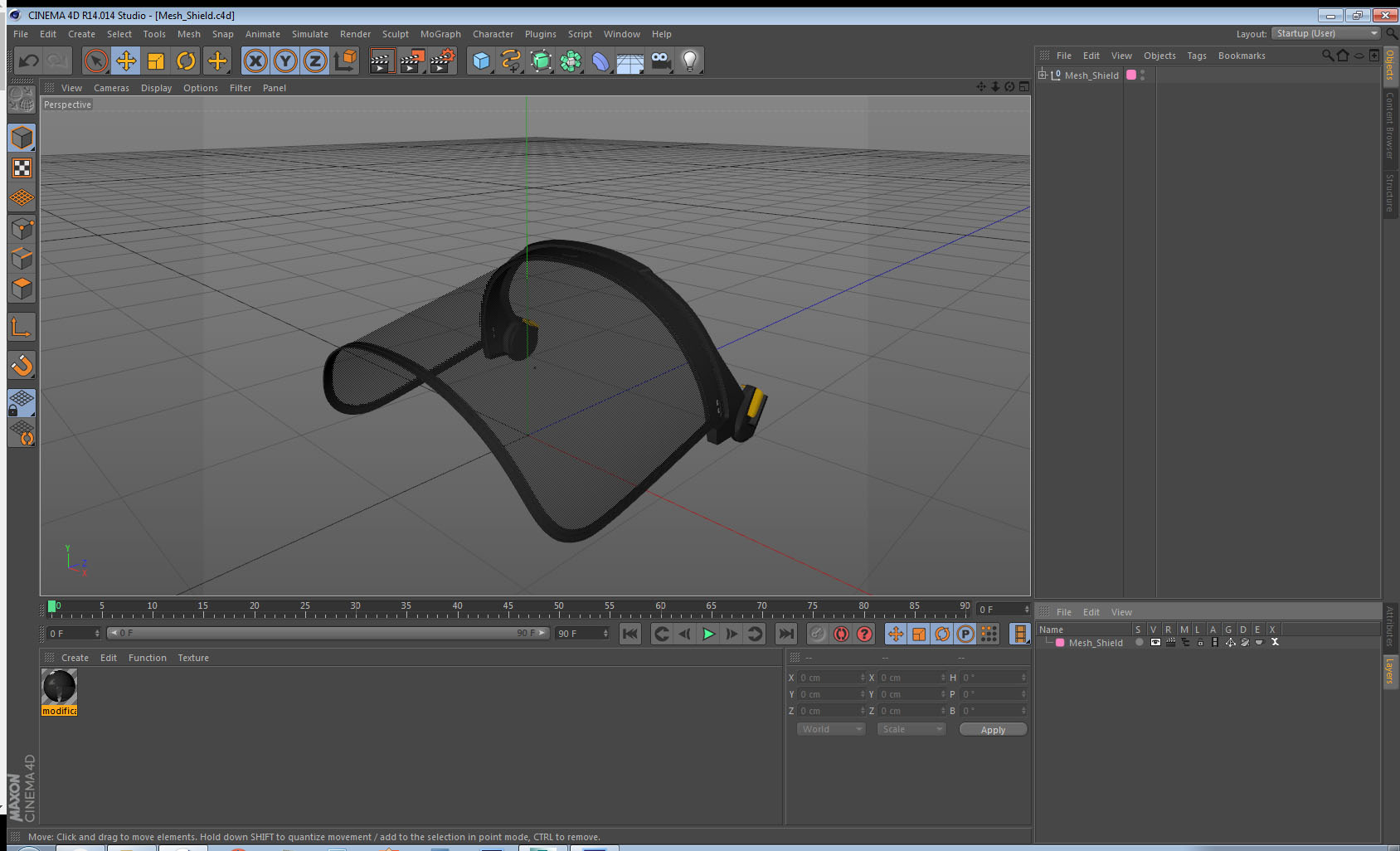Switch the coordinate system icon
Viewport: 1400px width, 851px height.
(345, 61)
